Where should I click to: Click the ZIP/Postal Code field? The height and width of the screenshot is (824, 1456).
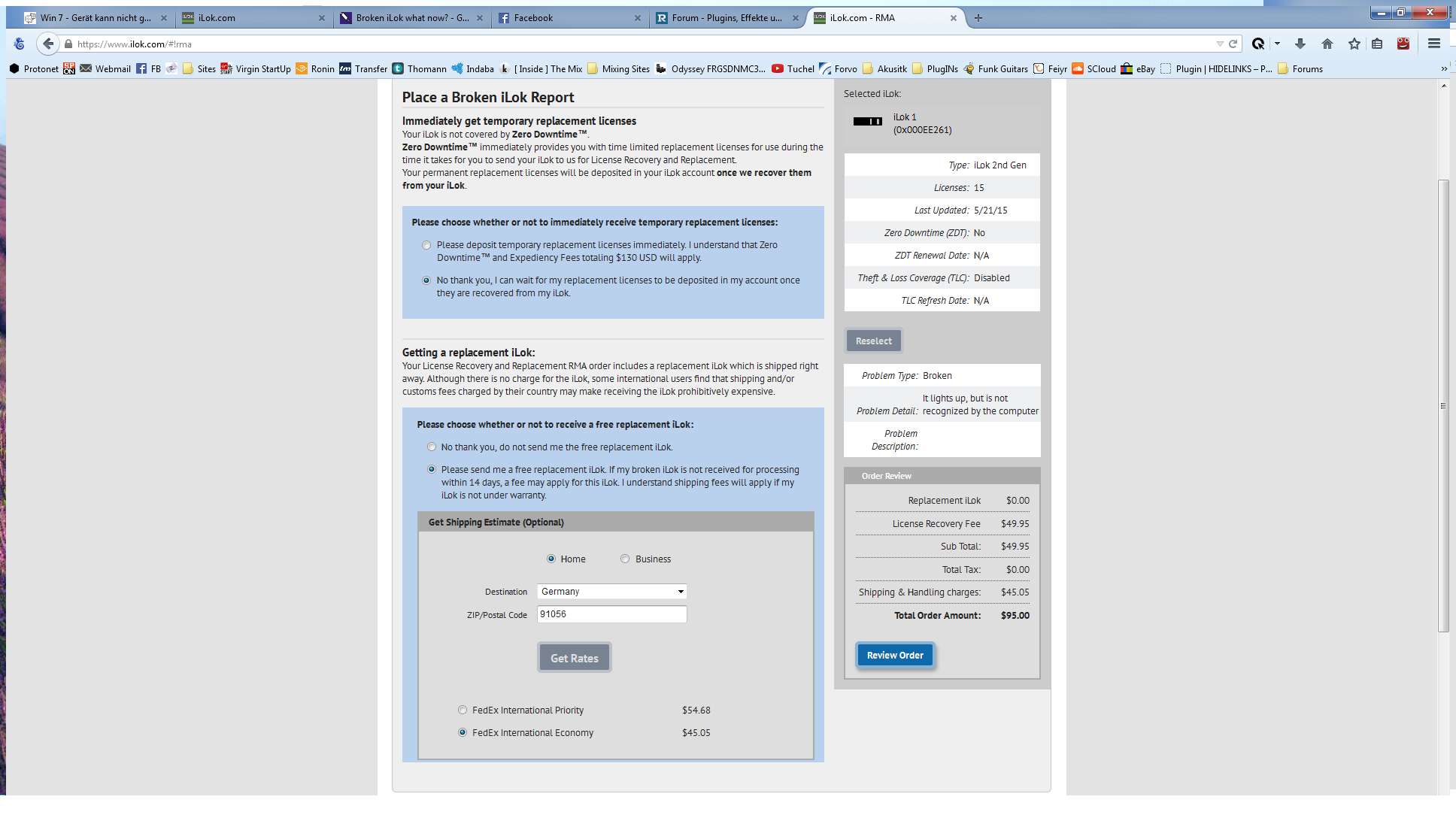tap(611, 614)
